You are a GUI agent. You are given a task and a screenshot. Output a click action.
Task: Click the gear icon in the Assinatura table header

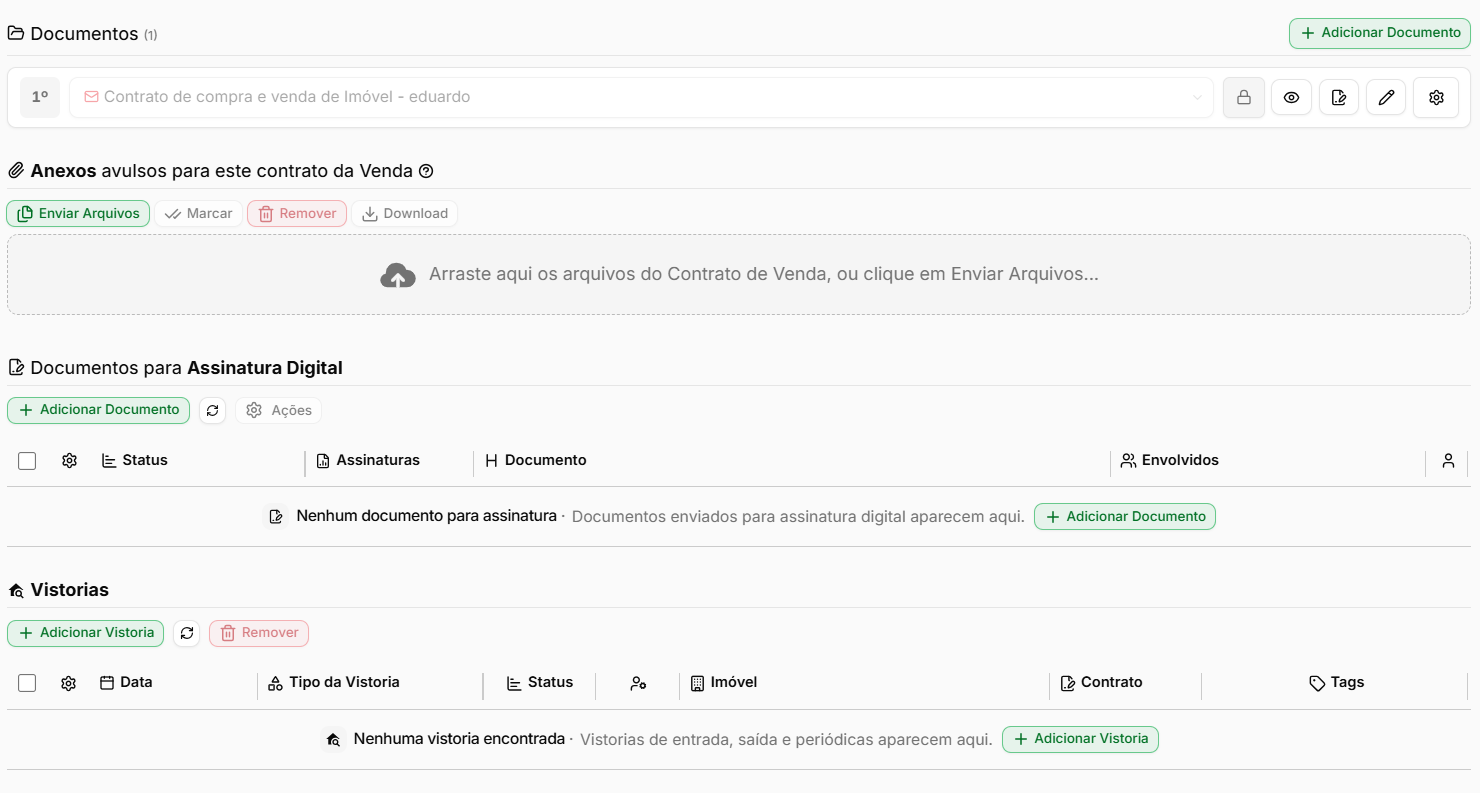[x=69, y=461]
